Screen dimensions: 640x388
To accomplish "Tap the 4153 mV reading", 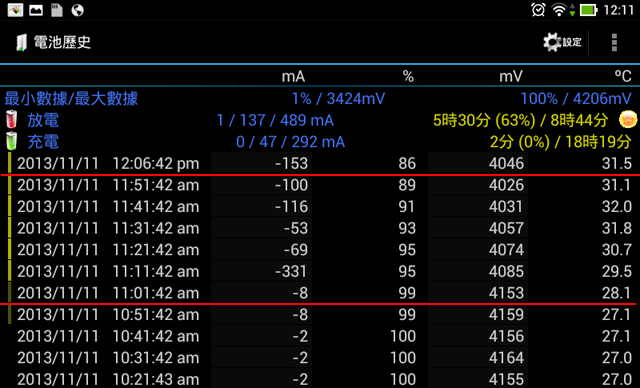I will click(506, 293).
